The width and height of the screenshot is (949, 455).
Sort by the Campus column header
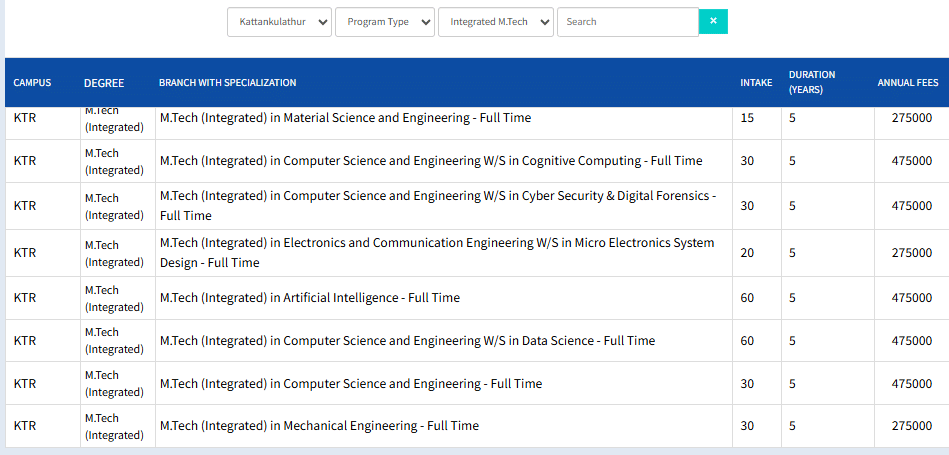click(x=32, y=83)
